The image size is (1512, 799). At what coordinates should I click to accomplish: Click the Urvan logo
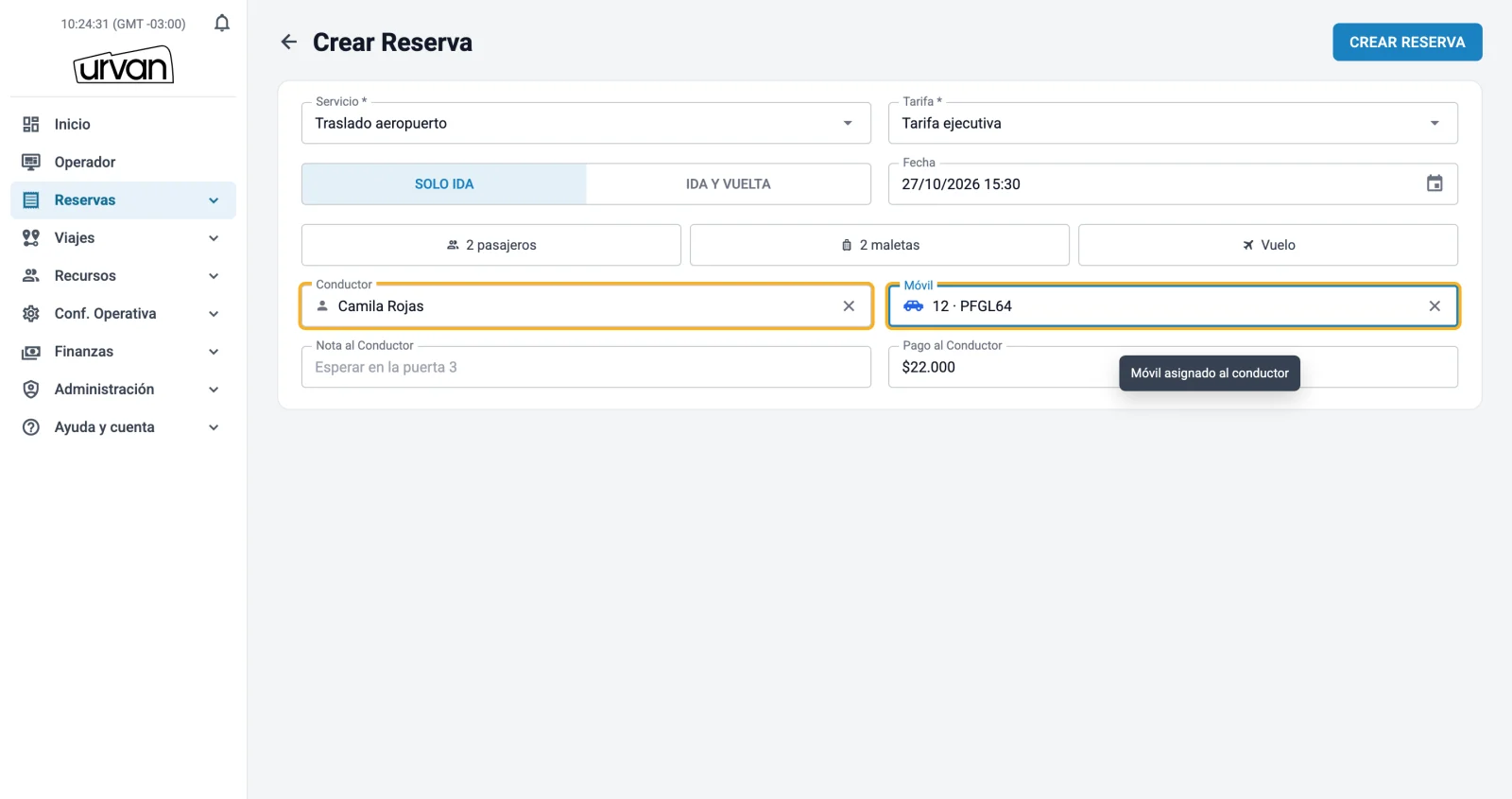(124, 64)
